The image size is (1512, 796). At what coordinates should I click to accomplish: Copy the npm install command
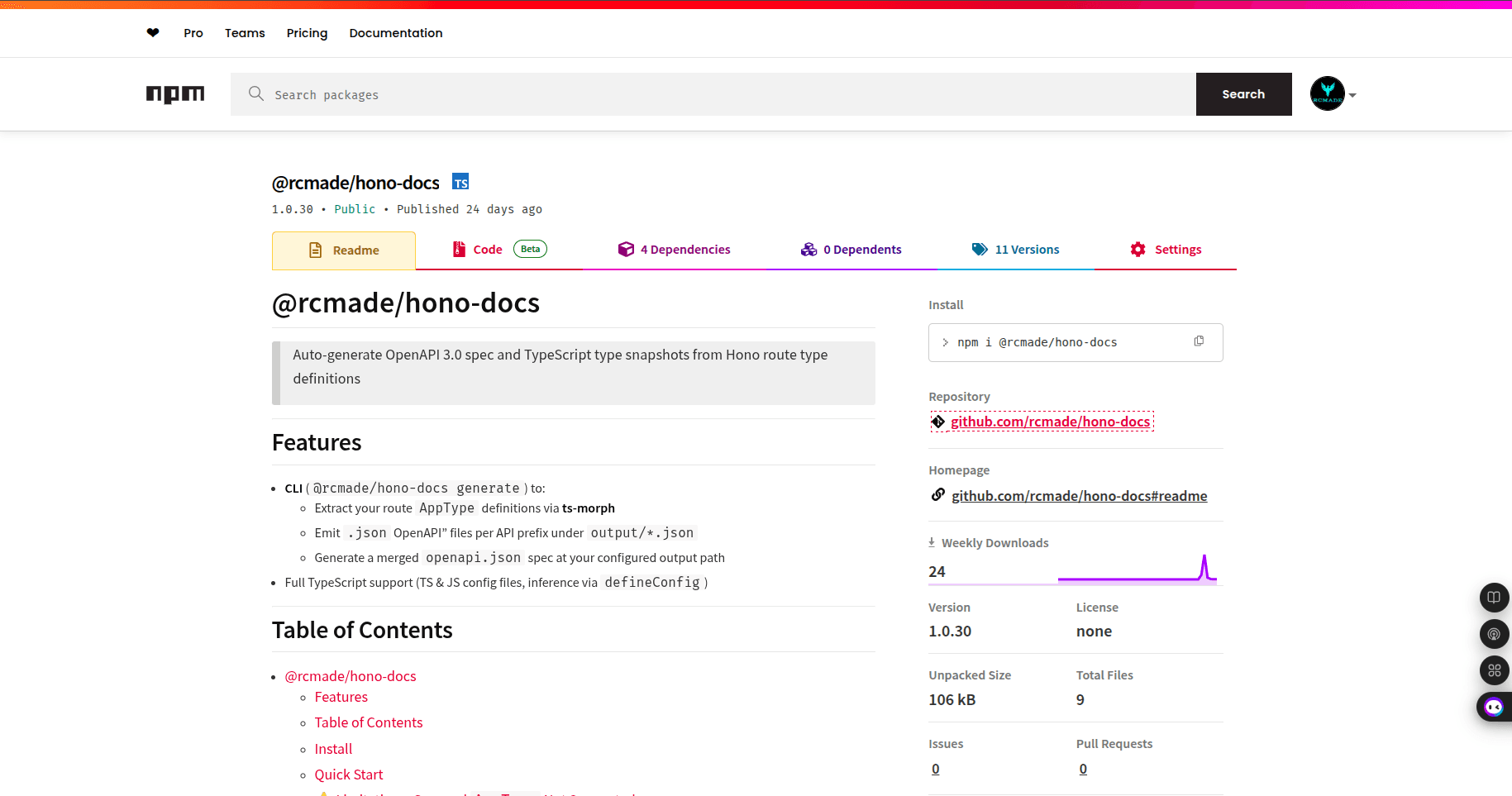1199,341
